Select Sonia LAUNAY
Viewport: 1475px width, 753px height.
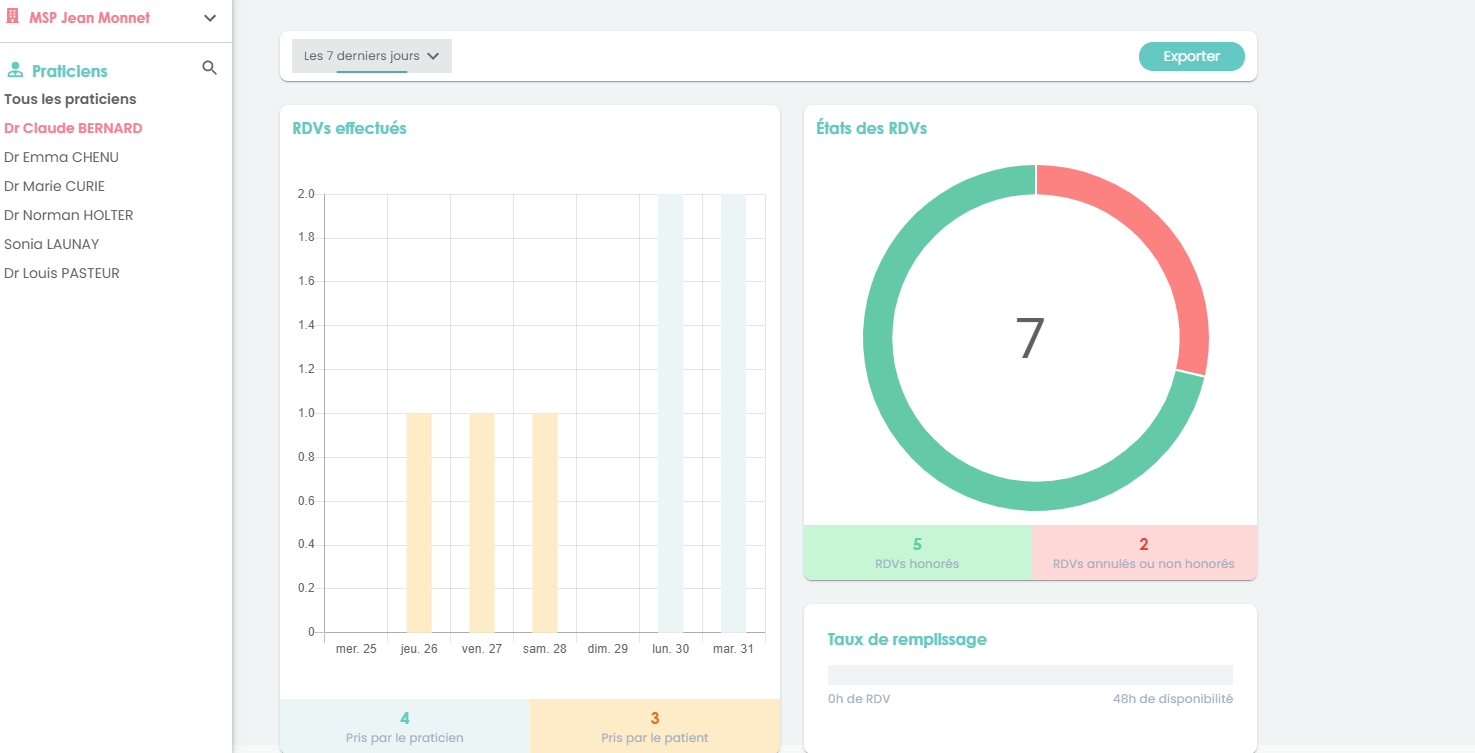51,244
